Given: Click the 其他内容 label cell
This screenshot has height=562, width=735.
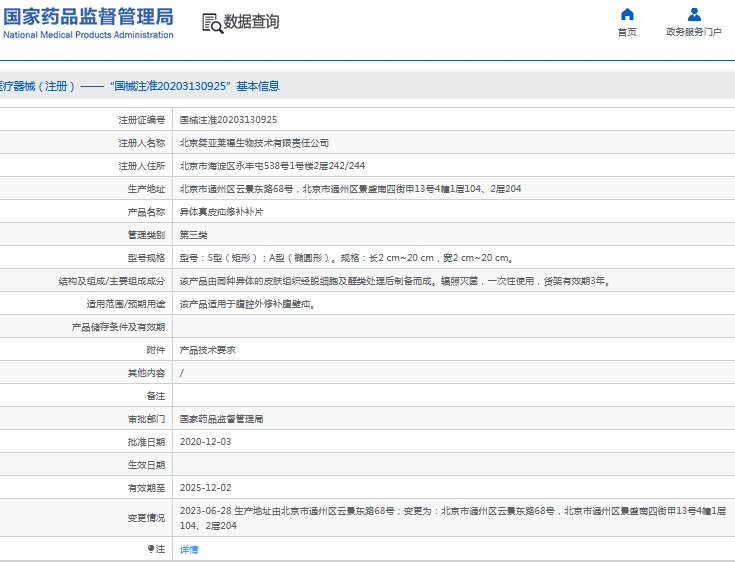Looking at the screenshot, I should tap(146, 373).
